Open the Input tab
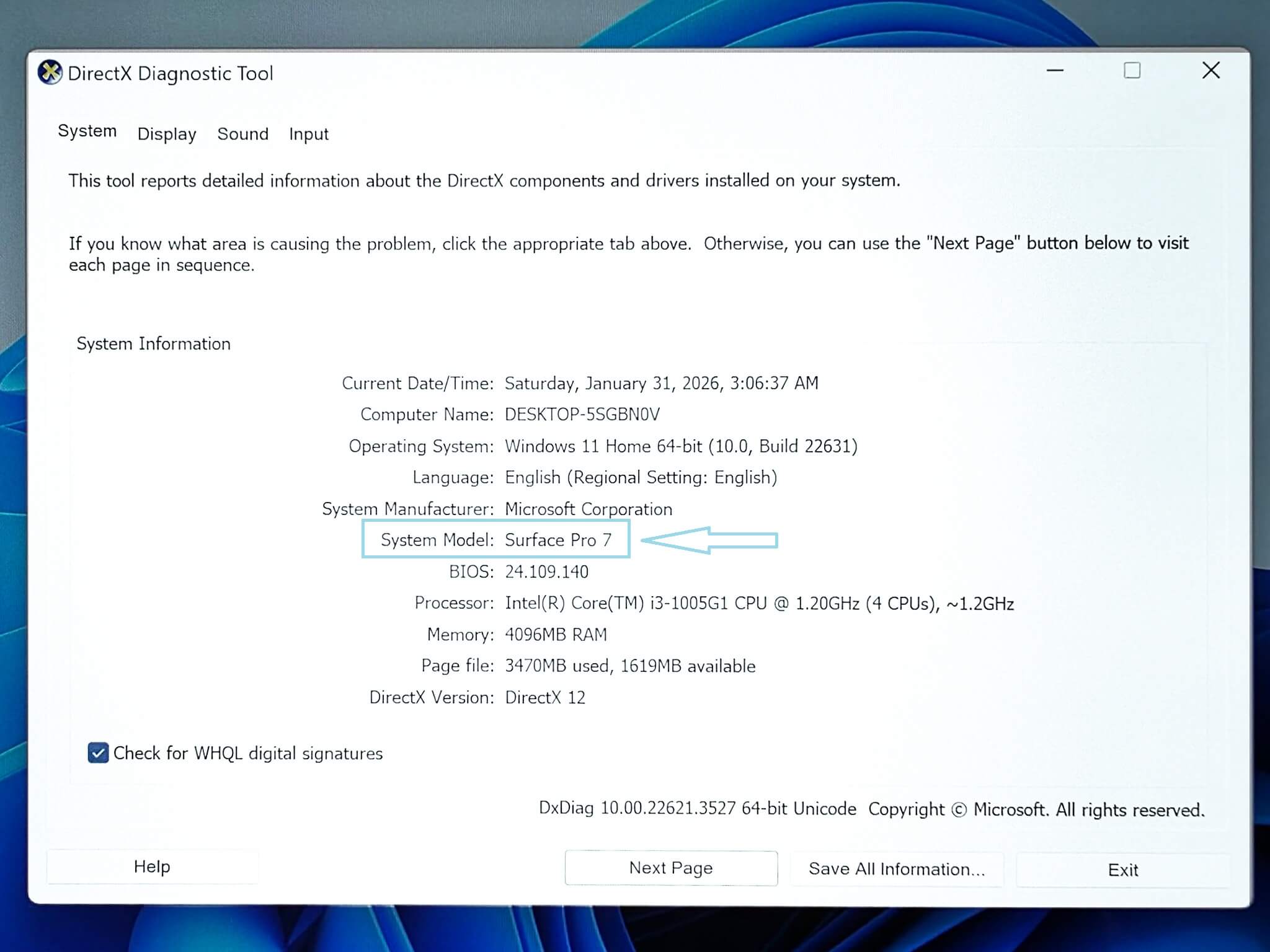This screenshot has height=952, width=1270. [309, 134]
